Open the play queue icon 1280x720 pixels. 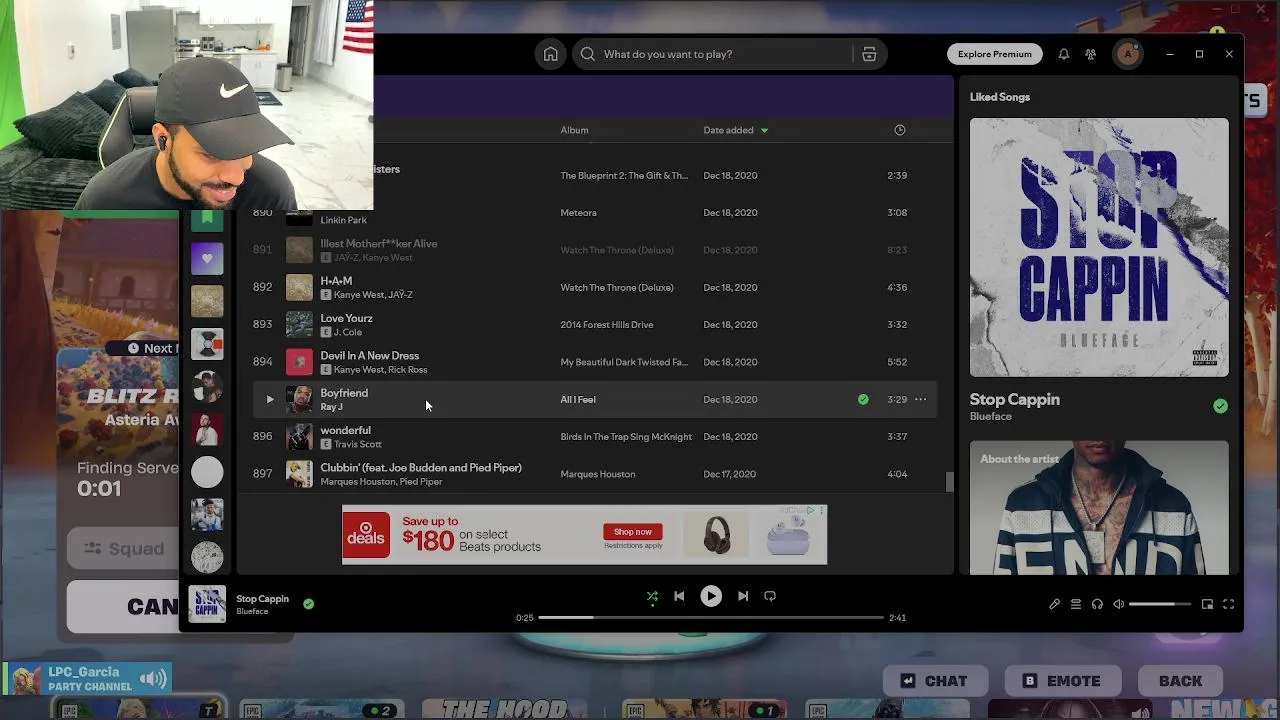1076,604
